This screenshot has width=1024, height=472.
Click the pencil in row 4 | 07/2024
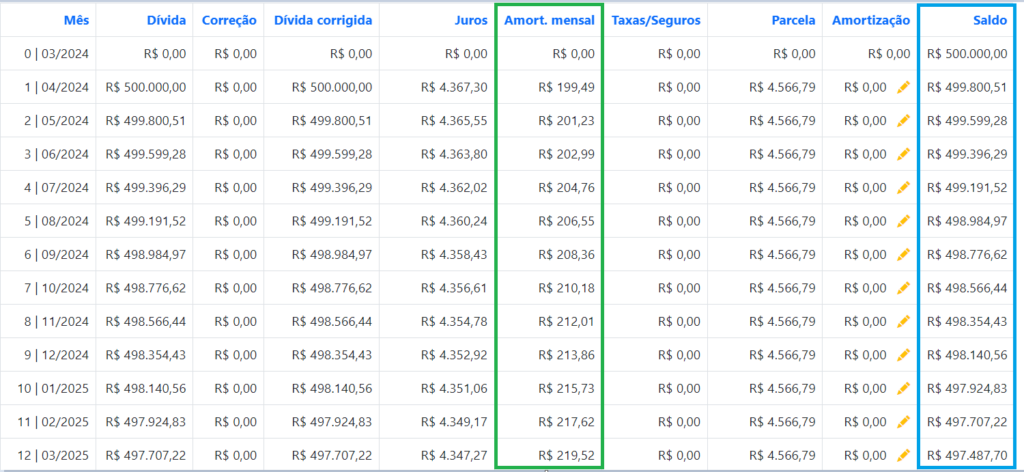903,187
